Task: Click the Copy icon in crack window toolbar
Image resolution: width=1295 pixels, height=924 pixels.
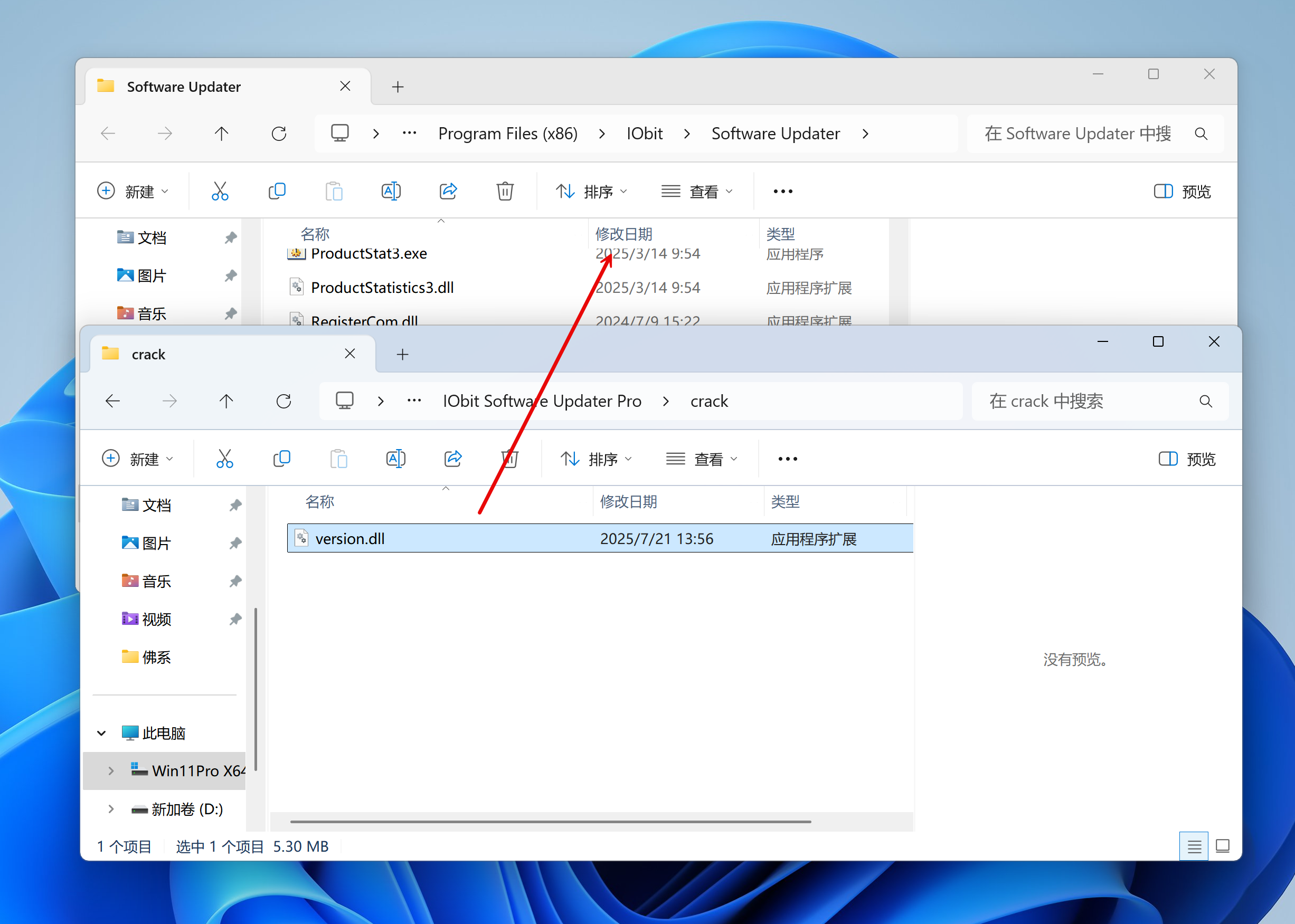Action: [x=282, y=459]
